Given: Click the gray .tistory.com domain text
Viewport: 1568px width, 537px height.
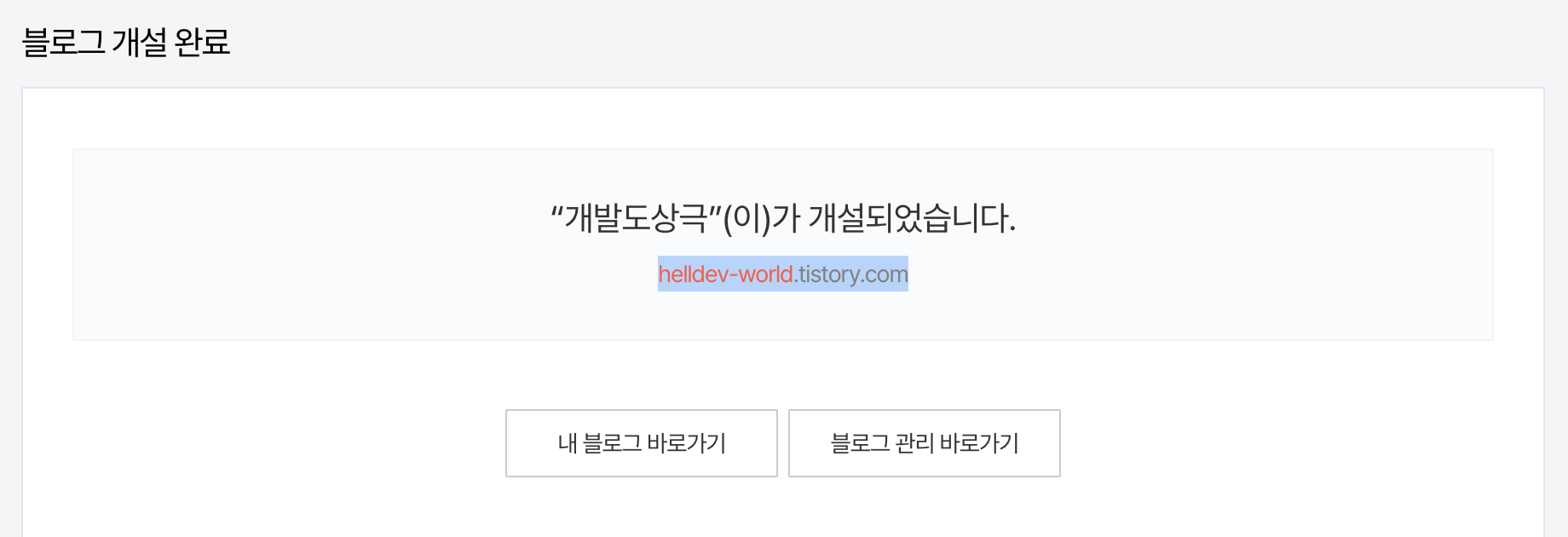Looking at the screenshot, I should coord(851,274).
